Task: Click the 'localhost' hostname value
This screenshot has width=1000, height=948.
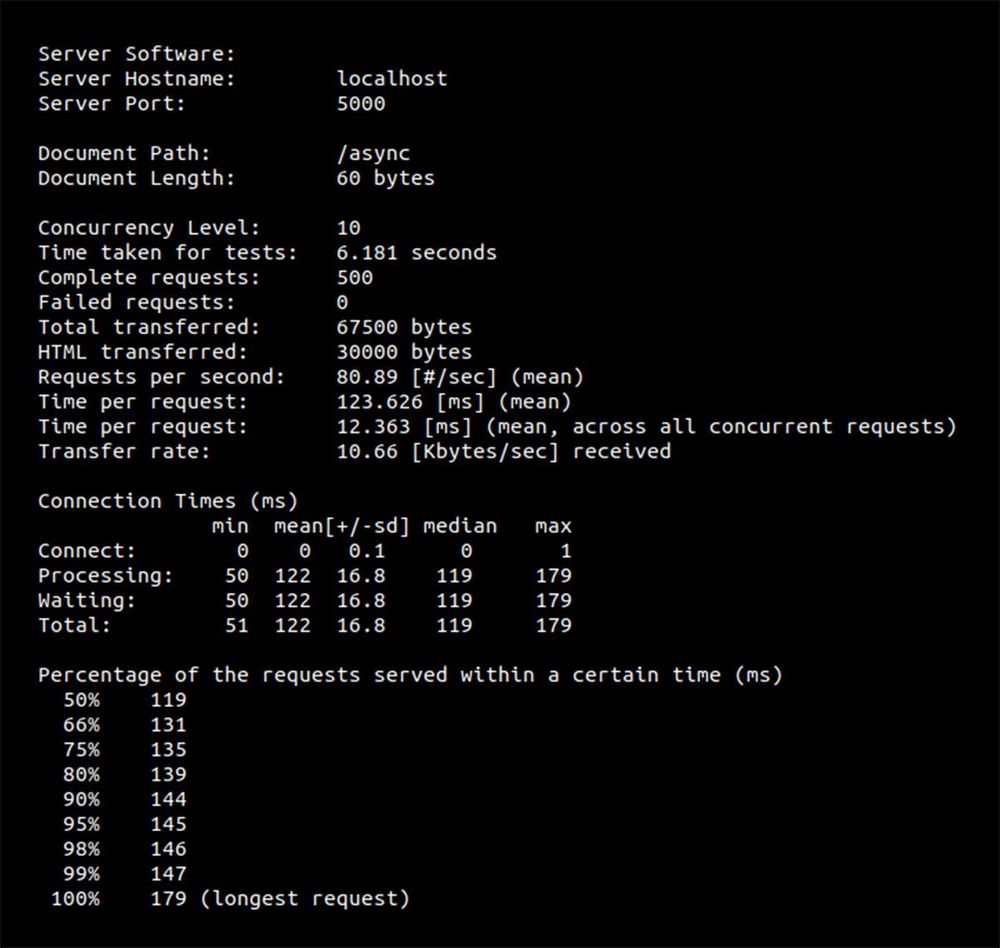Action: click(392, 79)
